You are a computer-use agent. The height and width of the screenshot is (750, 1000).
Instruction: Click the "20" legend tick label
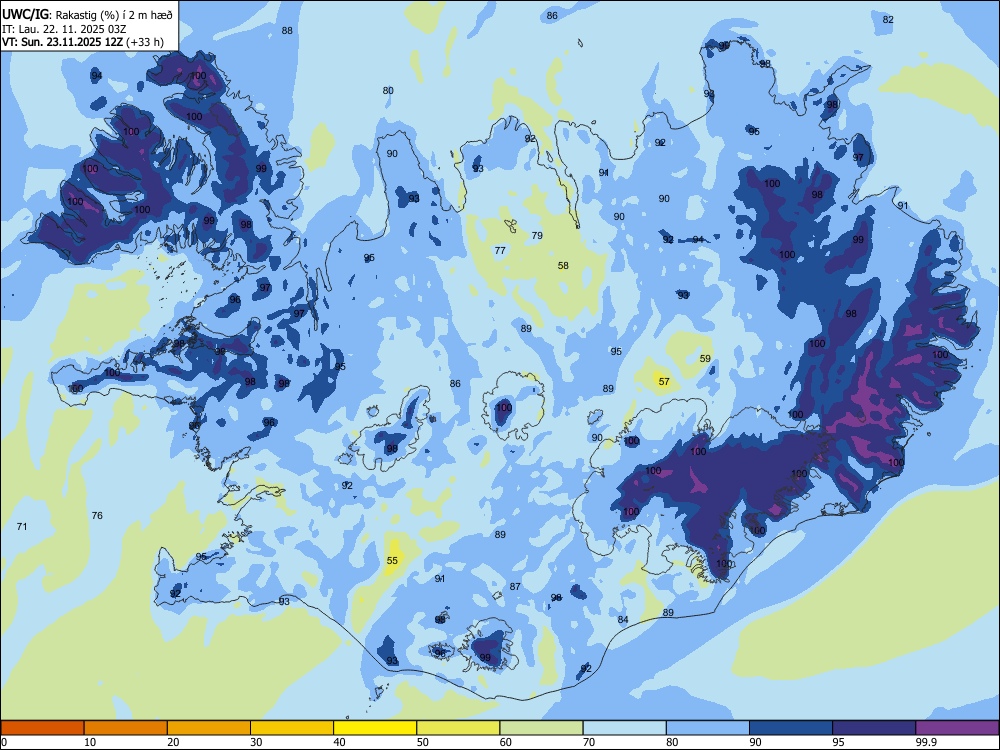click(173, 742)
